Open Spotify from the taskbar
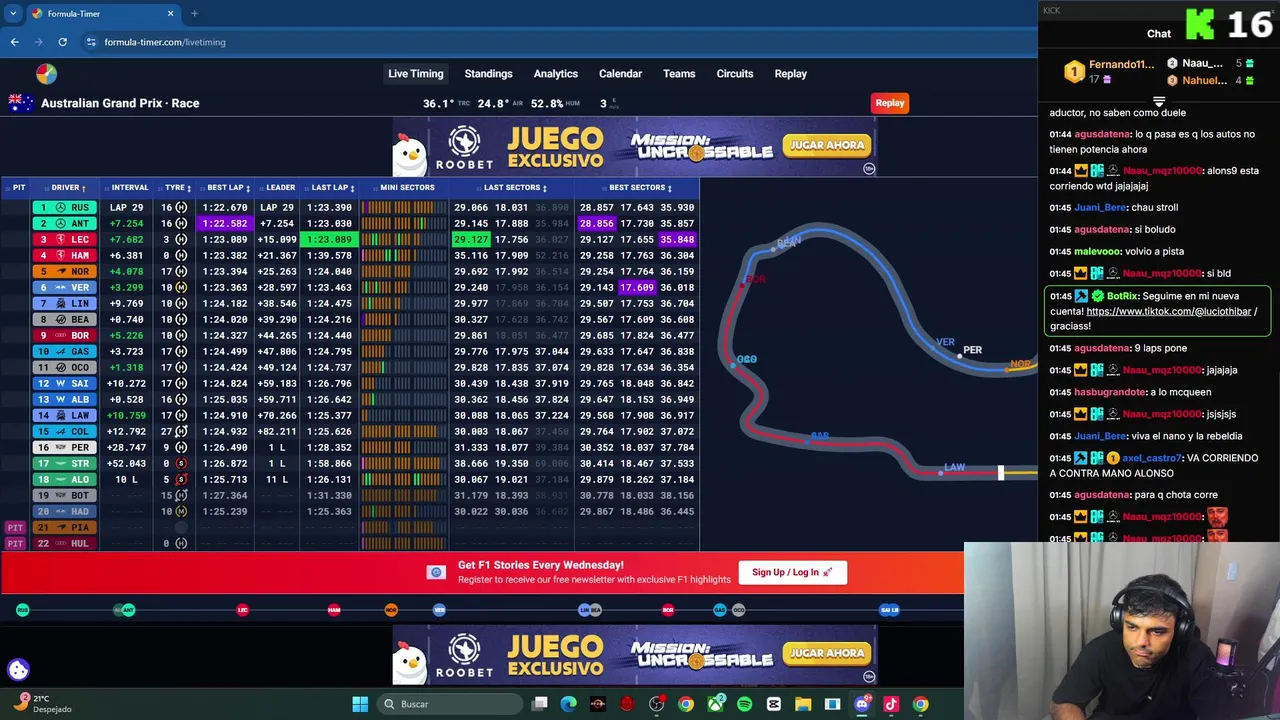The height and width of the screenshot is (720, 1280). [x=744, y=704]
